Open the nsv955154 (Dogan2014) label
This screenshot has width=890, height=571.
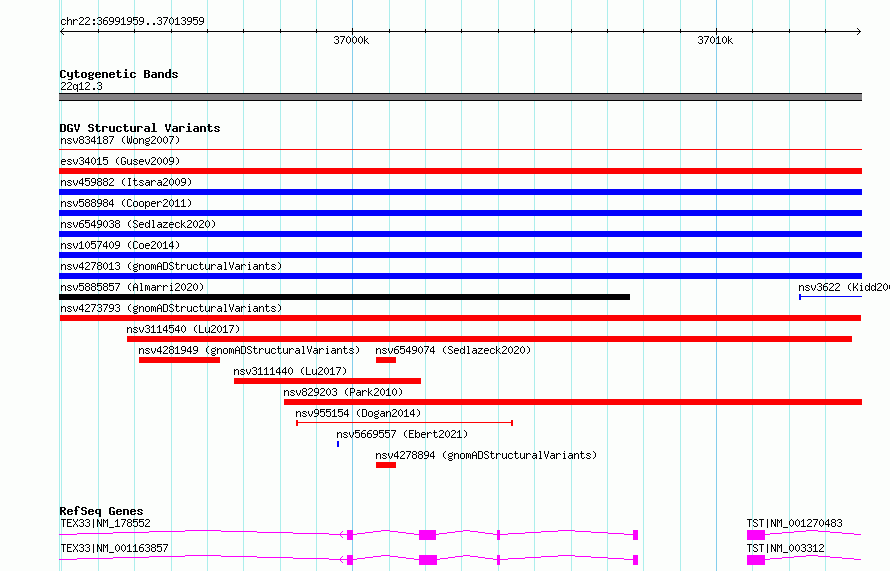click(358, 413)
